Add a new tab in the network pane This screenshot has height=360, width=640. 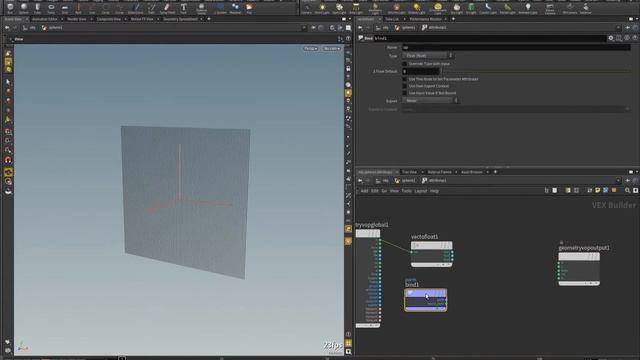495,172
